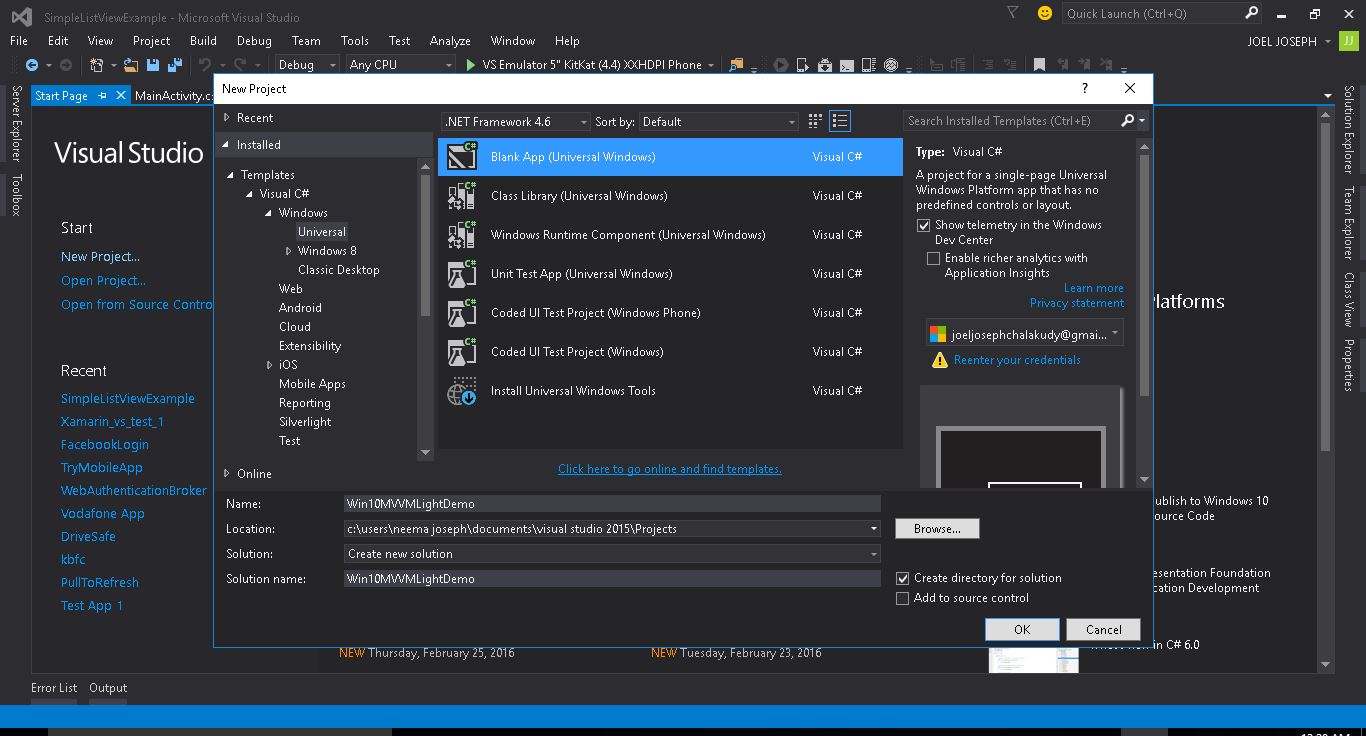The width and height of the screenshot is (1366, 736).
Task: Uncheck Show telemetry in Windows Dev Center
Action: click(x=924, y=226)
